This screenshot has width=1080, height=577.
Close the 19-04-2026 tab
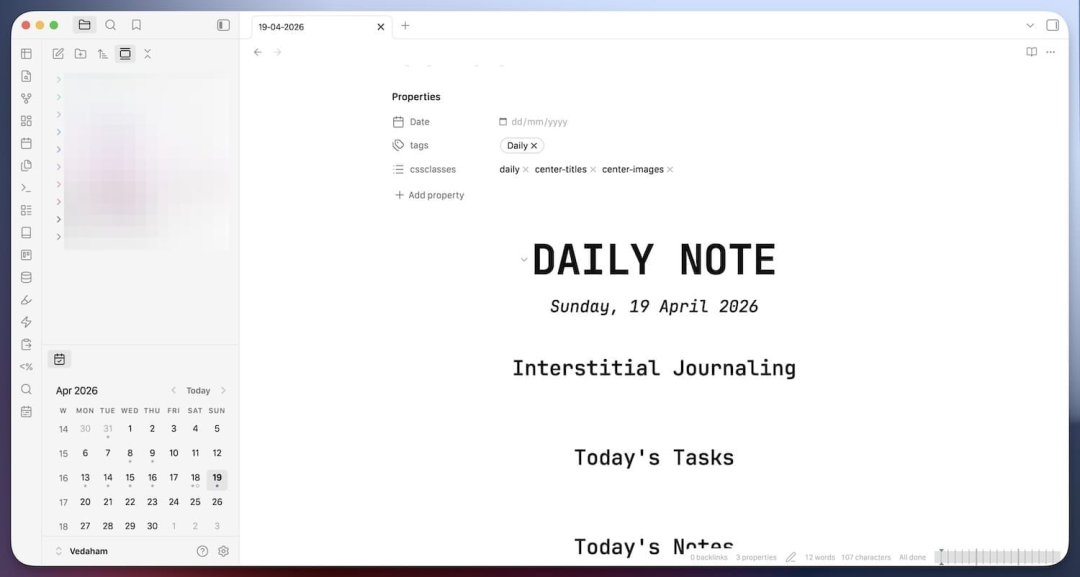tap(380, 27)
